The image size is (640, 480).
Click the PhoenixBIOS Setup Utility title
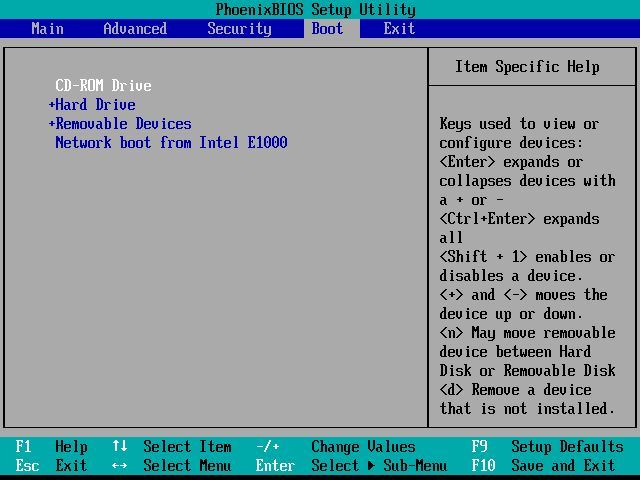click(x=316, y=9)
